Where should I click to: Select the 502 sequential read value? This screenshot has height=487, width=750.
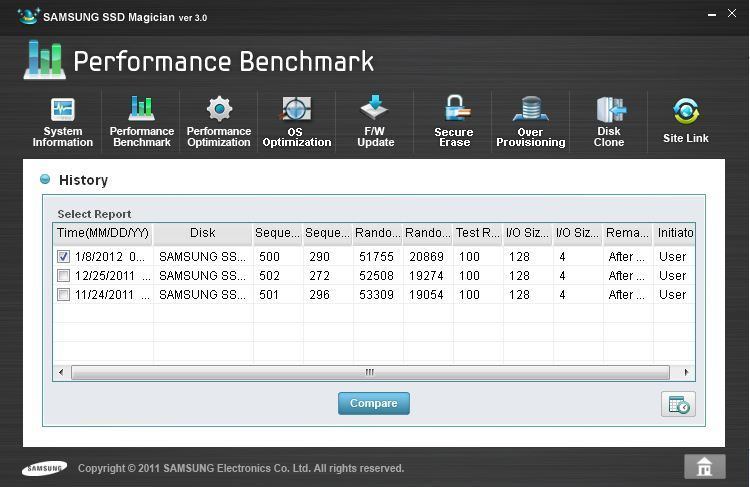[269, 276]
